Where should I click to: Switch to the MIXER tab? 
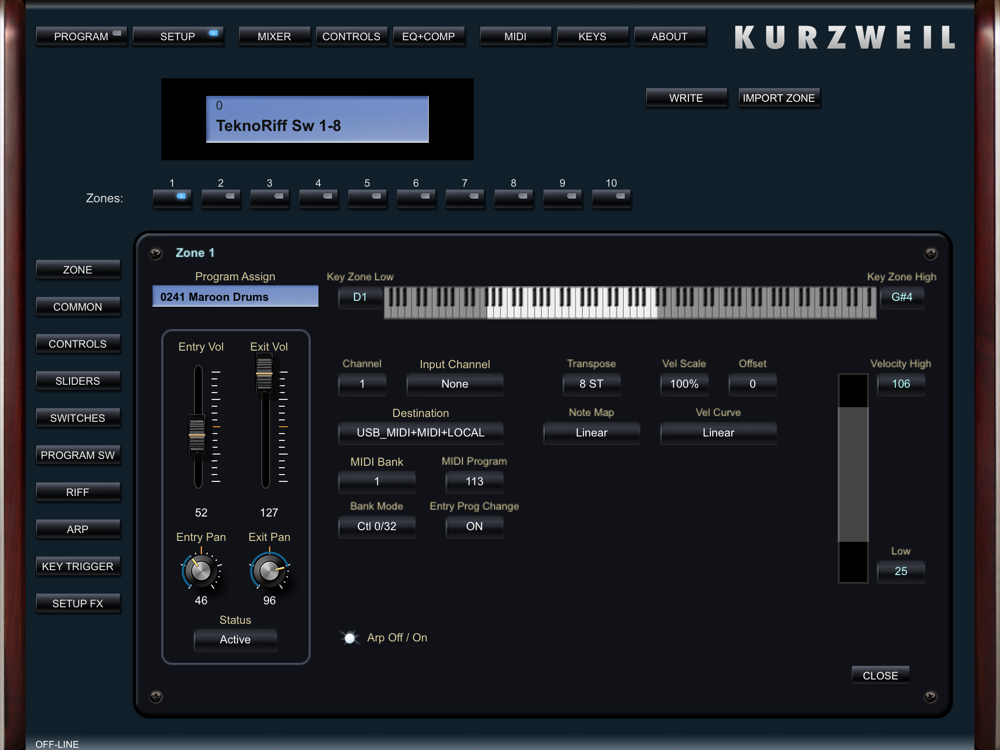274,37
